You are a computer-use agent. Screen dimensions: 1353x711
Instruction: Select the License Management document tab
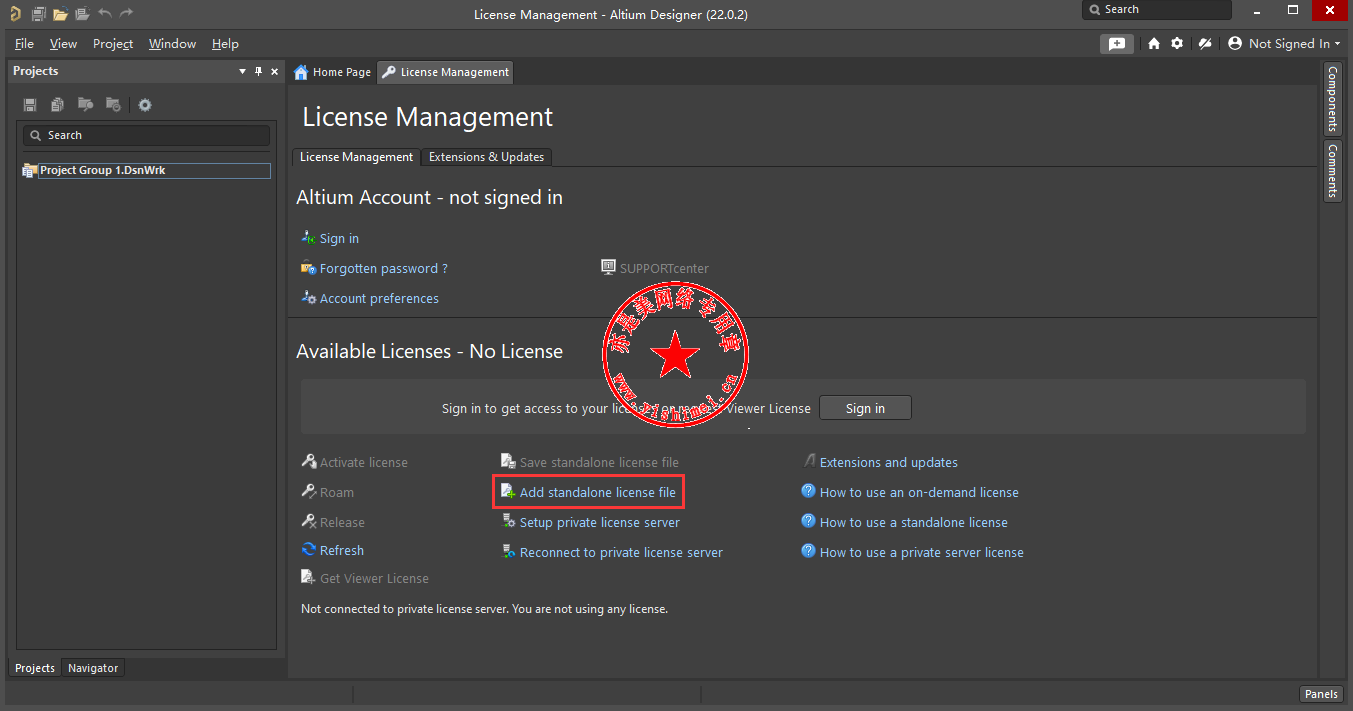[x=446, y=72]
